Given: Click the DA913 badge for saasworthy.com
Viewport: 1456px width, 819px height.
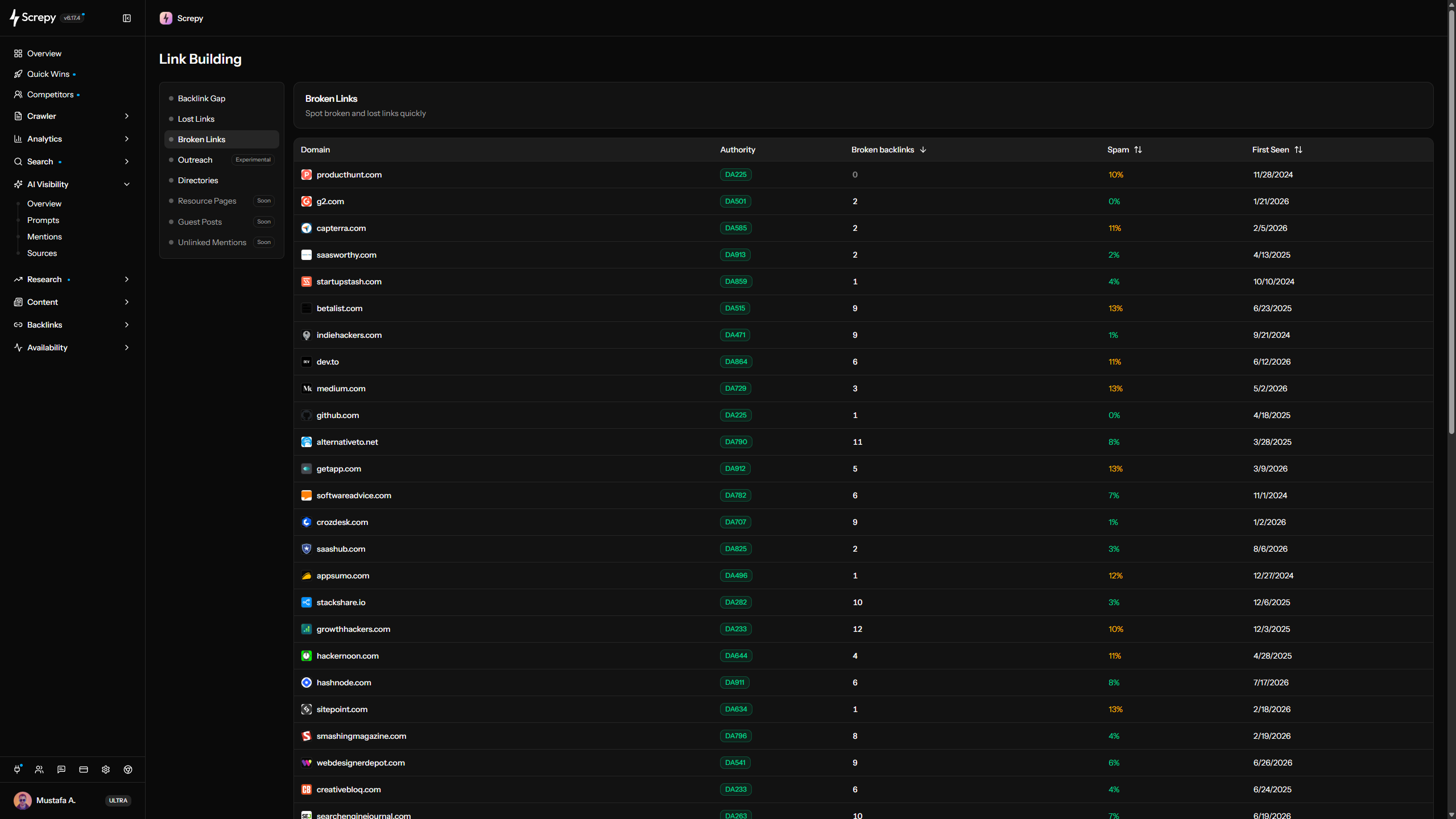Looking at the screenshot, I should click(735, 255).
